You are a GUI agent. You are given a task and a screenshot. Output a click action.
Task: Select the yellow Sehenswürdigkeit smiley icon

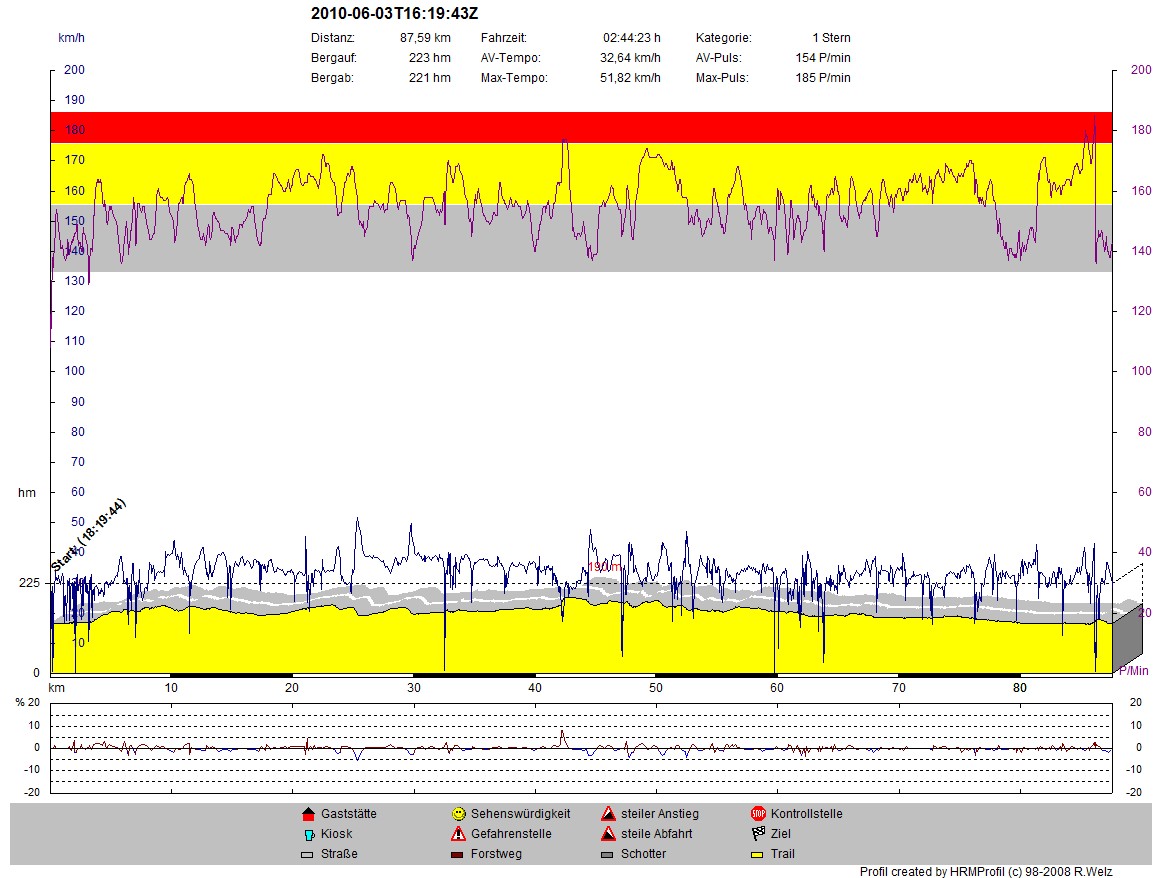click(x=458, y=814)
